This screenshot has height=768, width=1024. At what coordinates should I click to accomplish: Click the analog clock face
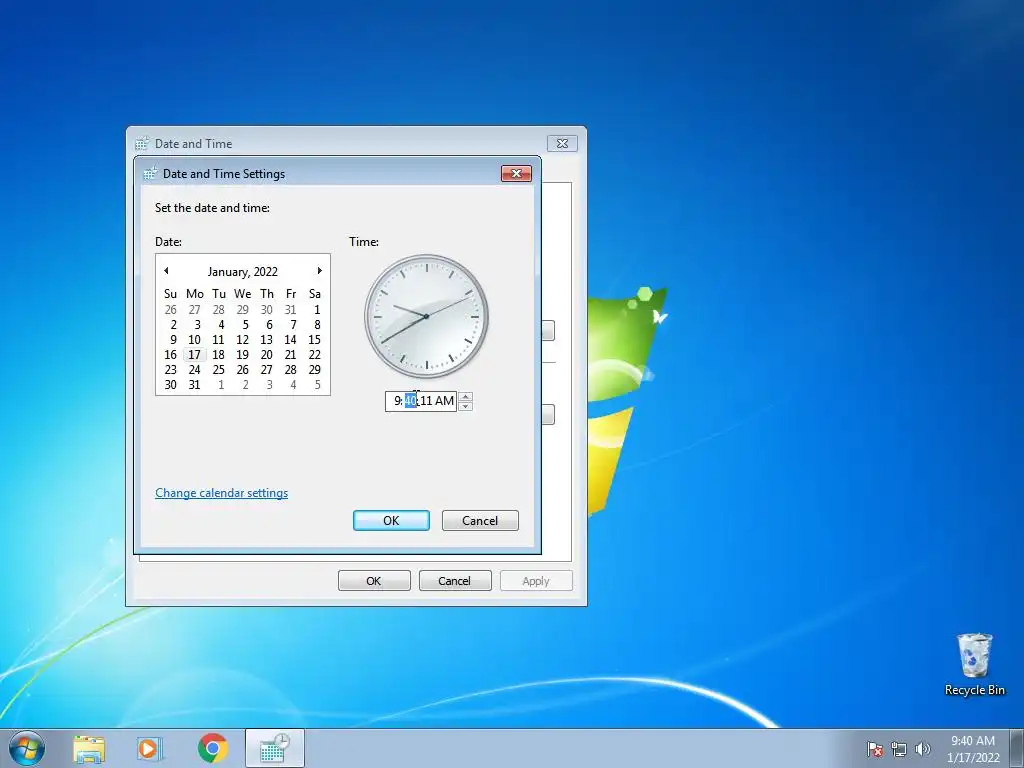(x=426, y=316)
